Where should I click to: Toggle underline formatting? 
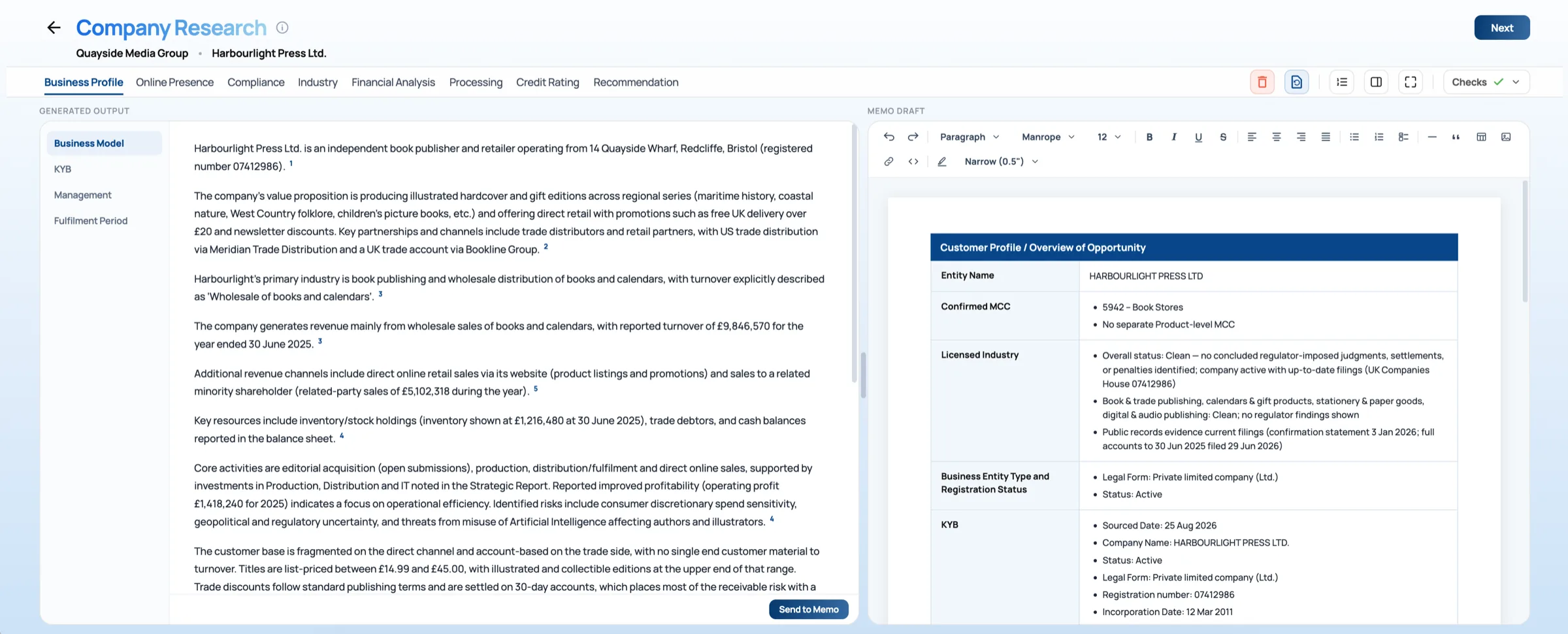[1198, 137]
